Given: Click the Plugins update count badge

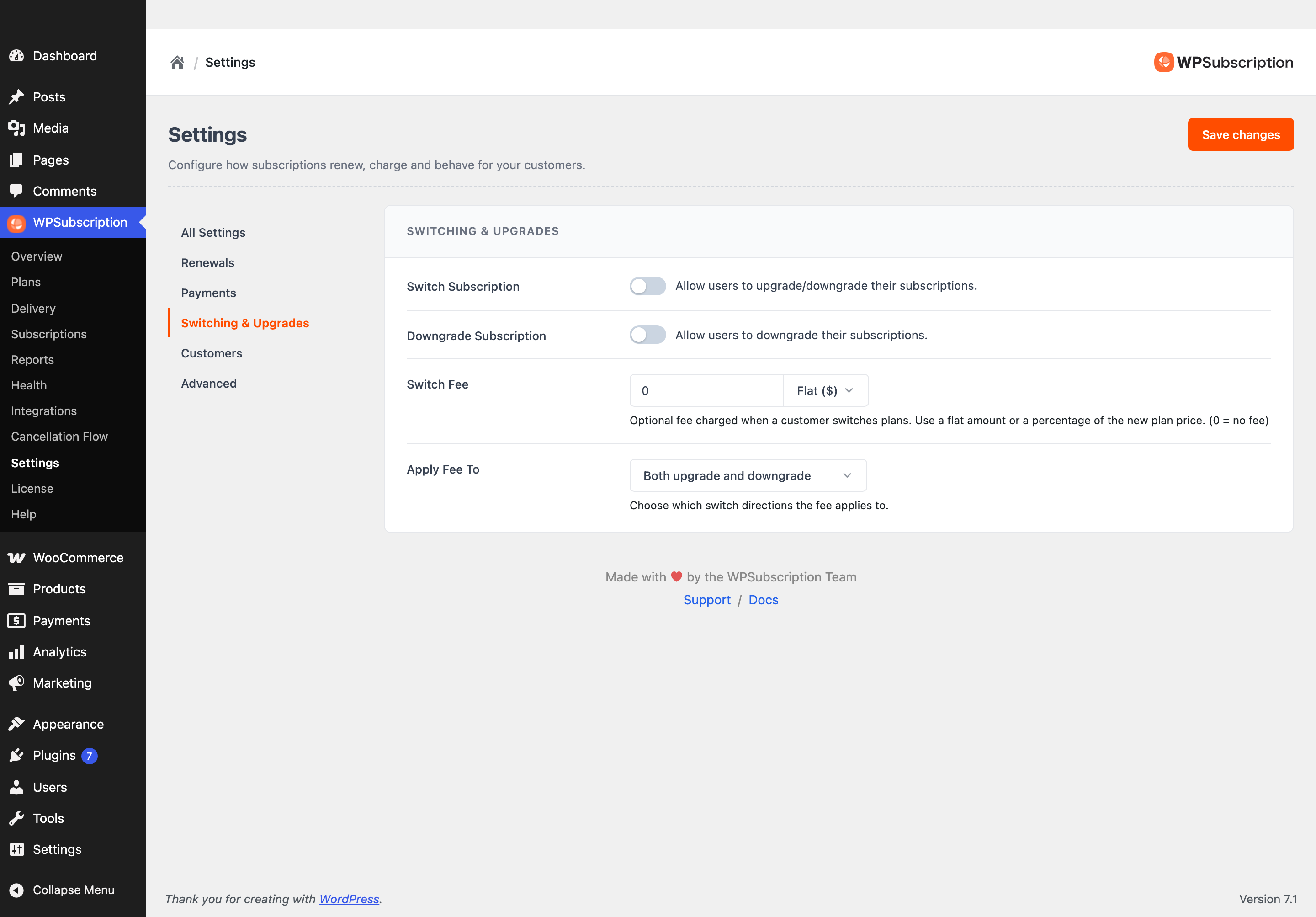Looking at the screenshot, I should pos(90,756).
